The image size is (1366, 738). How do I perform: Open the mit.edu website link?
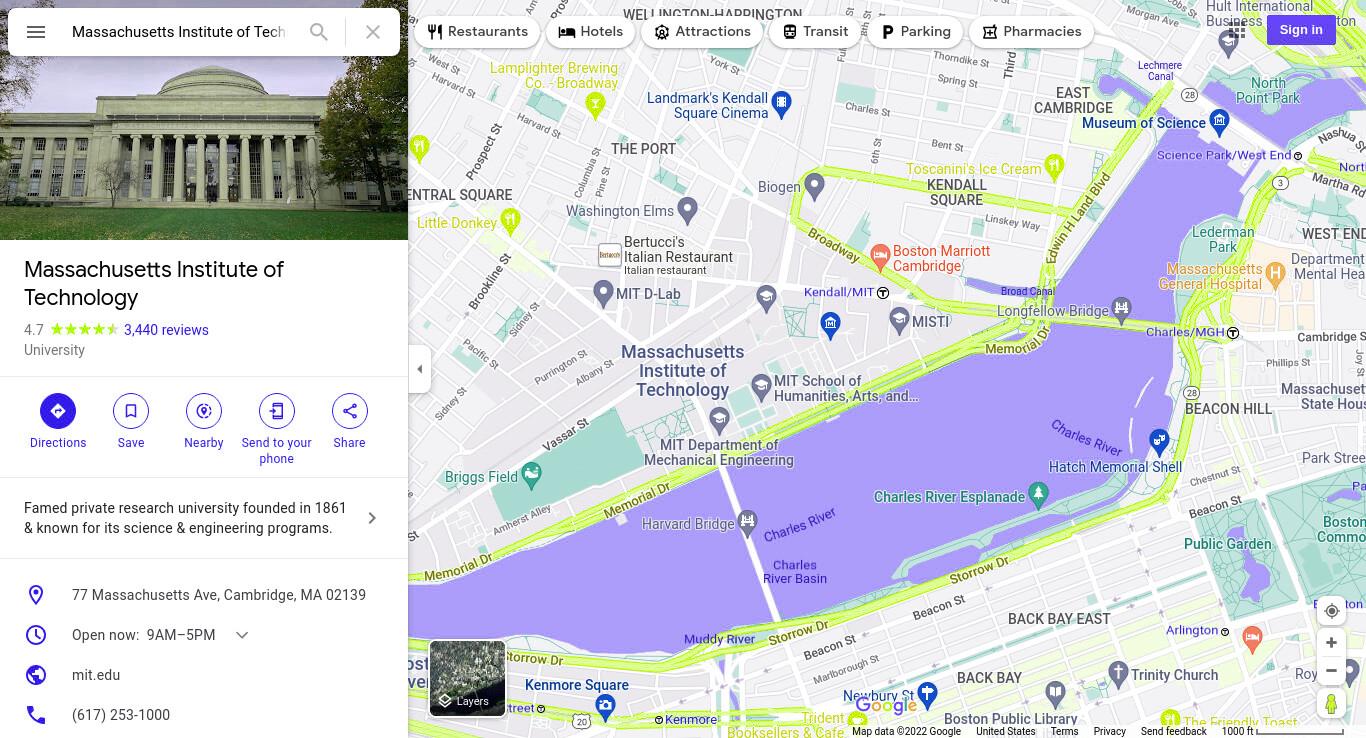click(x=96, y=675)
